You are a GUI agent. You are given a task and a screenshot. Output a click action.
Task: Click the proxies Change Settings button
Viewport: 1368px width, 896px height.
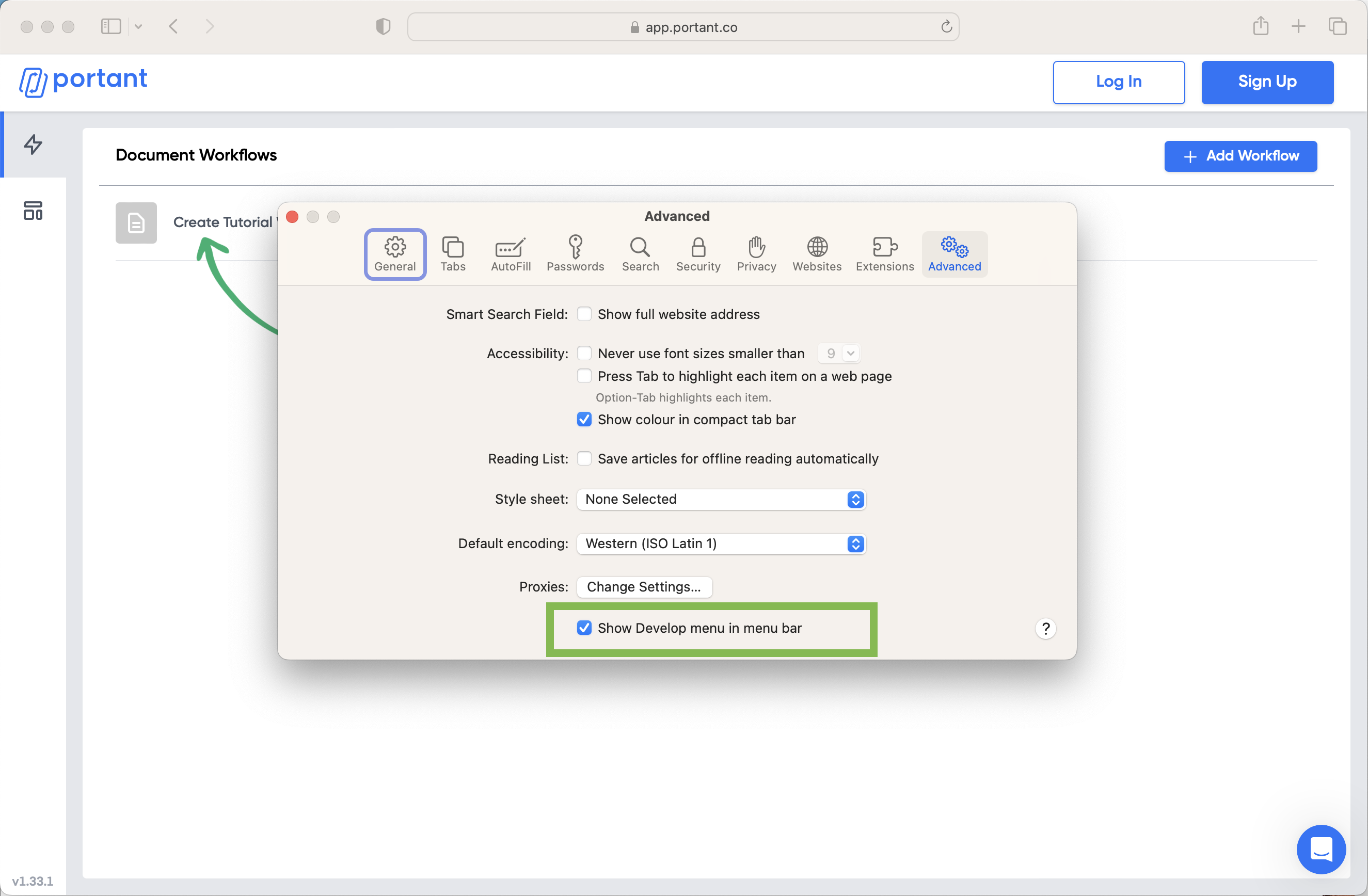pos(644,587)
